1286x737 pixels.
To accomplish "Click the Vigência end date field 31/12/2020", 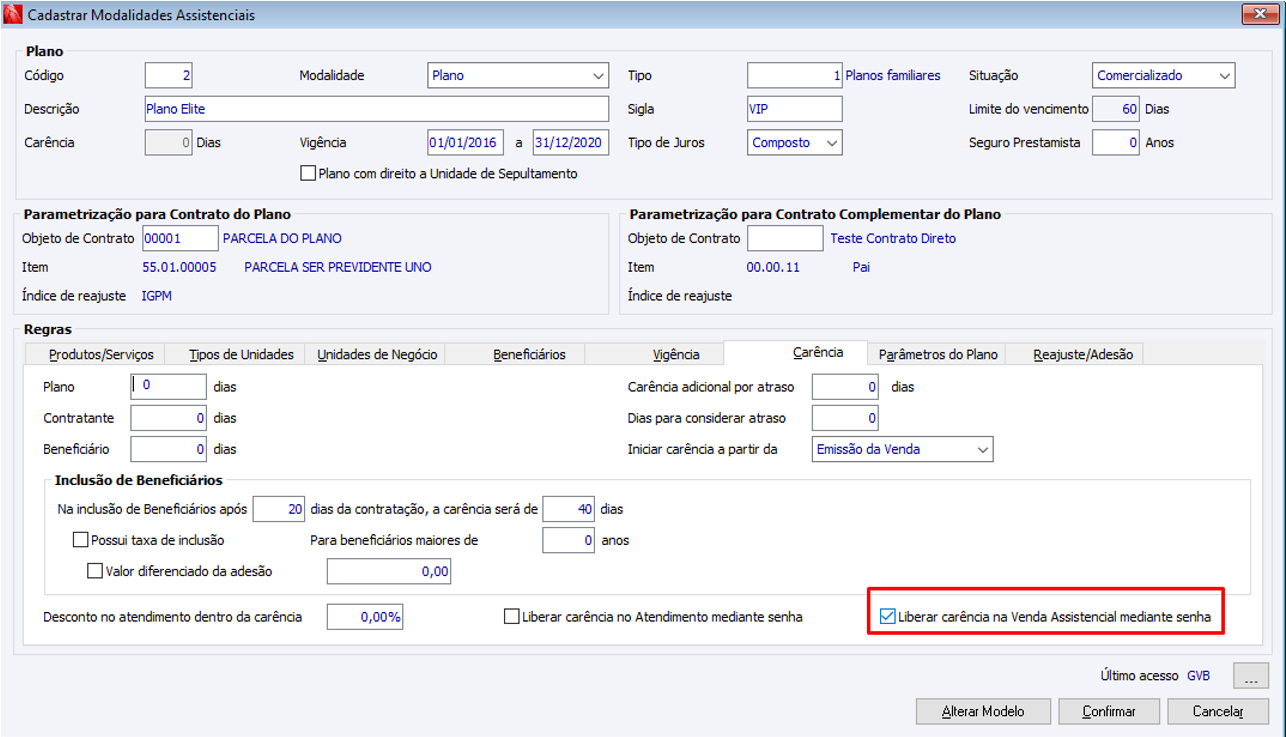I will tap(571, 143).
